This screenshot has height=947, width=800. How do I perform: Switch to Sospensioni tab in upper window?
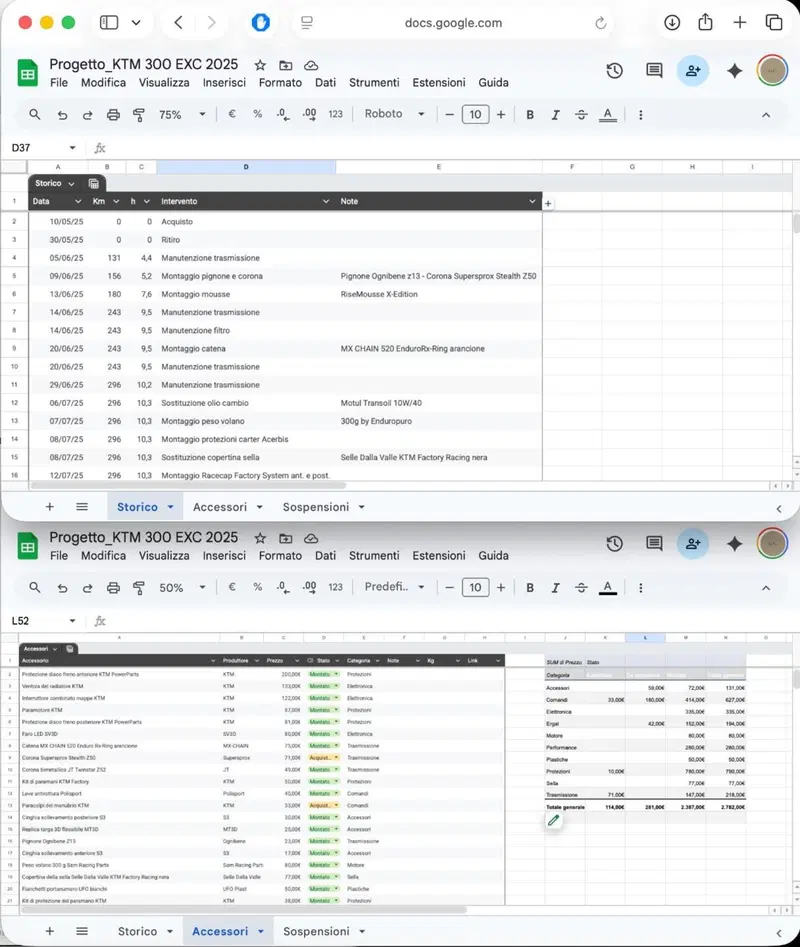pos(316,507)
